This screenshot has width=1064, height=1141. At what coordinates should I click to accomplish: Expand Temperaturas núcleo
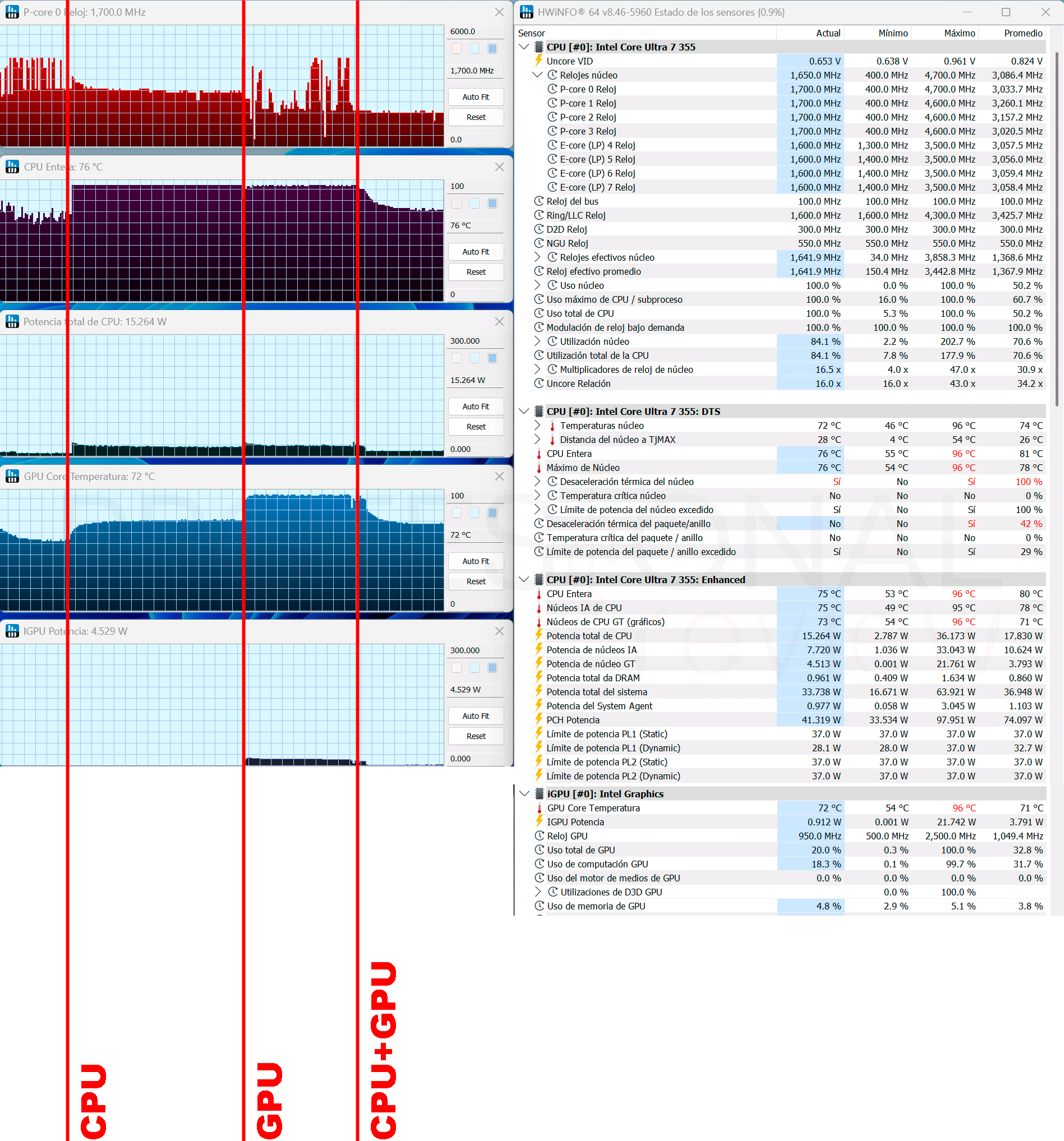(537, 426)
